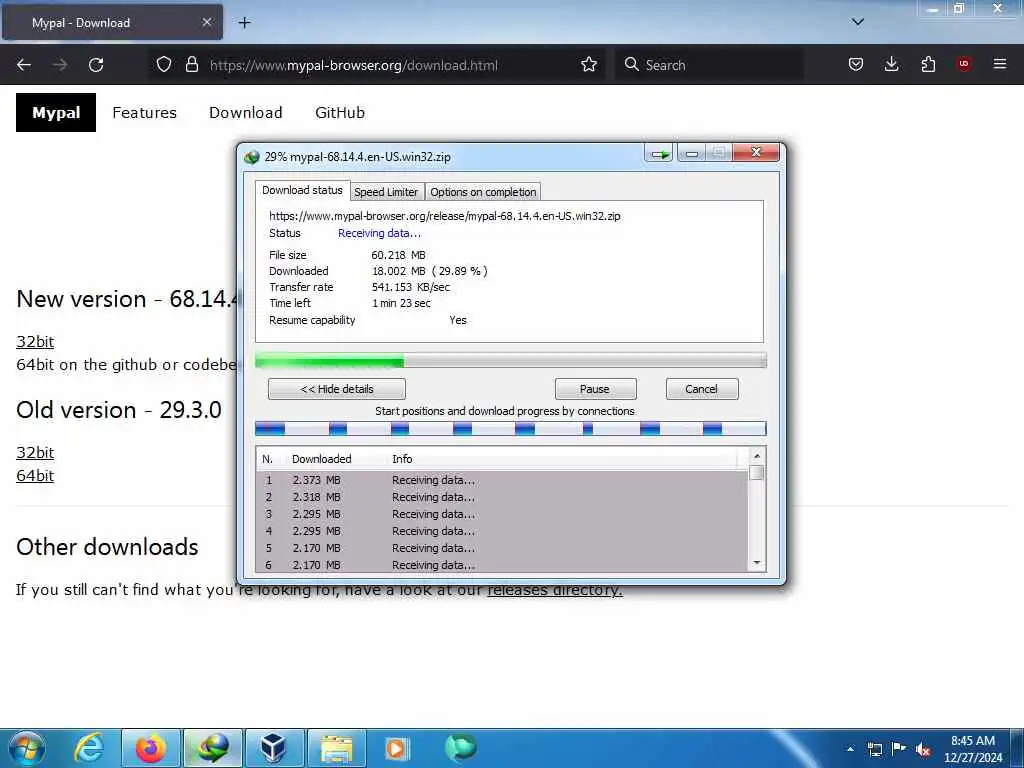Bookmark this page with the star
Image resolution: width=1024 pixels, height=768 pixels.
coord(589,64)
